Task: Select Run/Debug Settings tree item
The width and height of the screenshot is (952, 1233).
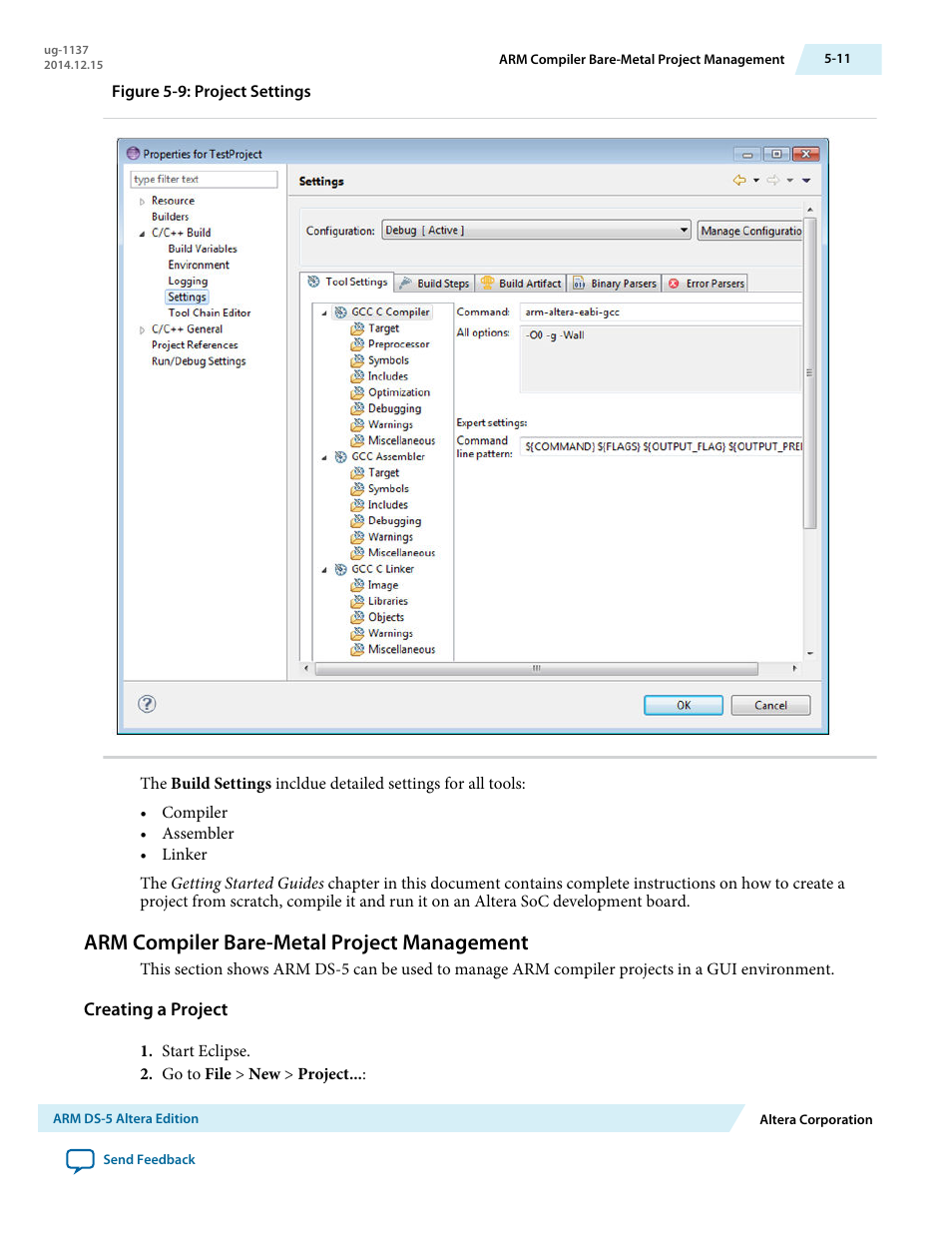Action: [x=199, y=361]
